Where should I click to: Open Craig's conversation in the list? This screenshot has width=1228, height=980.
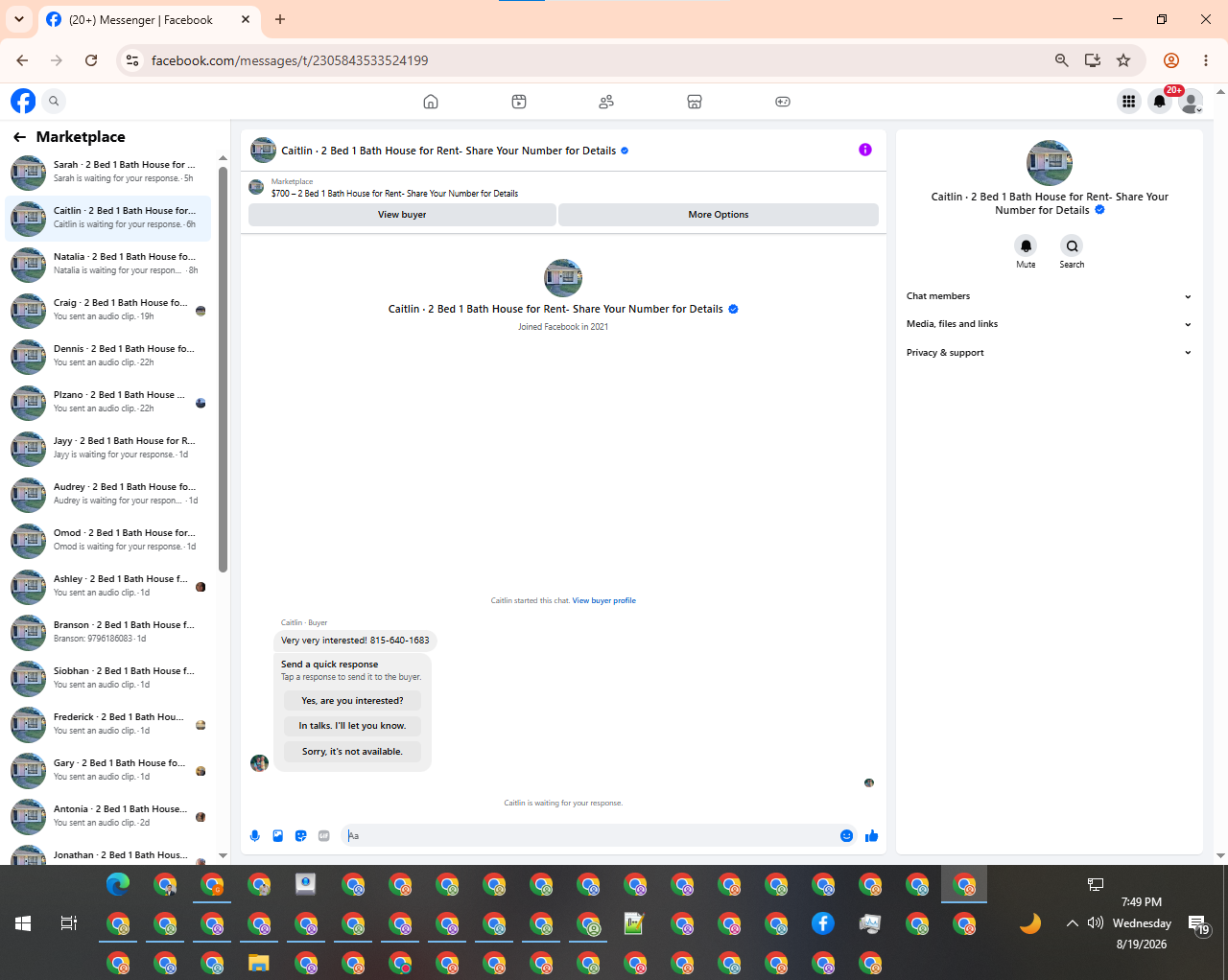click(108, 311)
